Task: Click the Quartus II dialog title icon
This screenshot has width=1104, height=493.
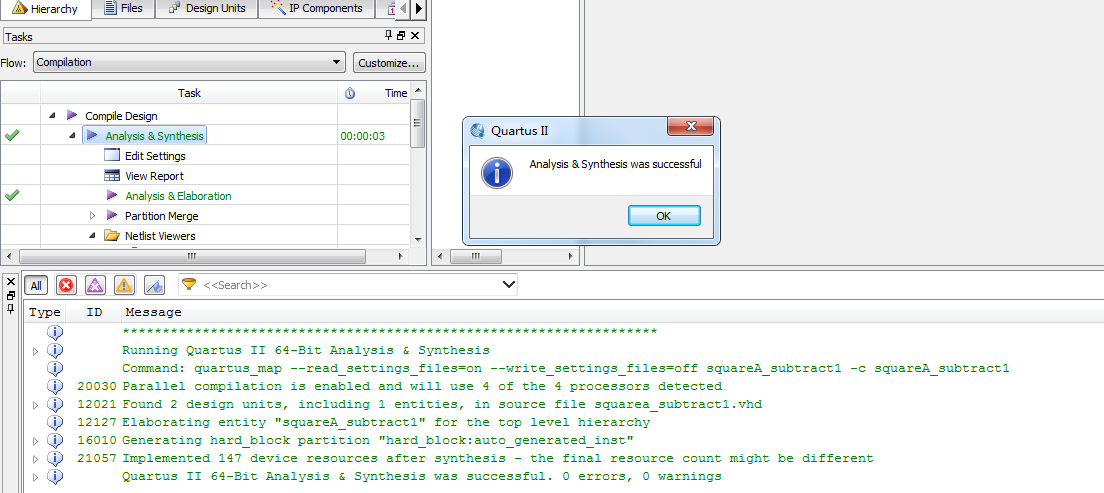Action: click(478, 130)
